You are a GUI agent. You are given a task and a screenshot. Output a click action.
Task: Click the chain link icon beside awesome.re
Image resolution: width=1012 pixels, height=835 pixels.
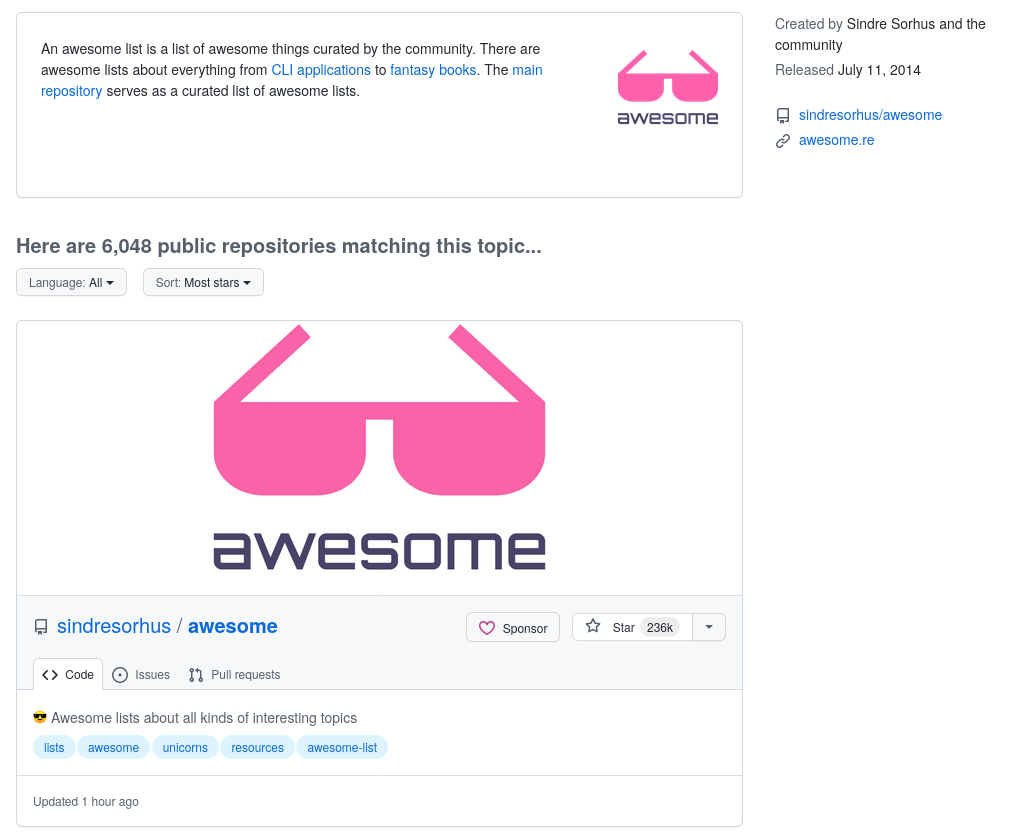[783, 141]
